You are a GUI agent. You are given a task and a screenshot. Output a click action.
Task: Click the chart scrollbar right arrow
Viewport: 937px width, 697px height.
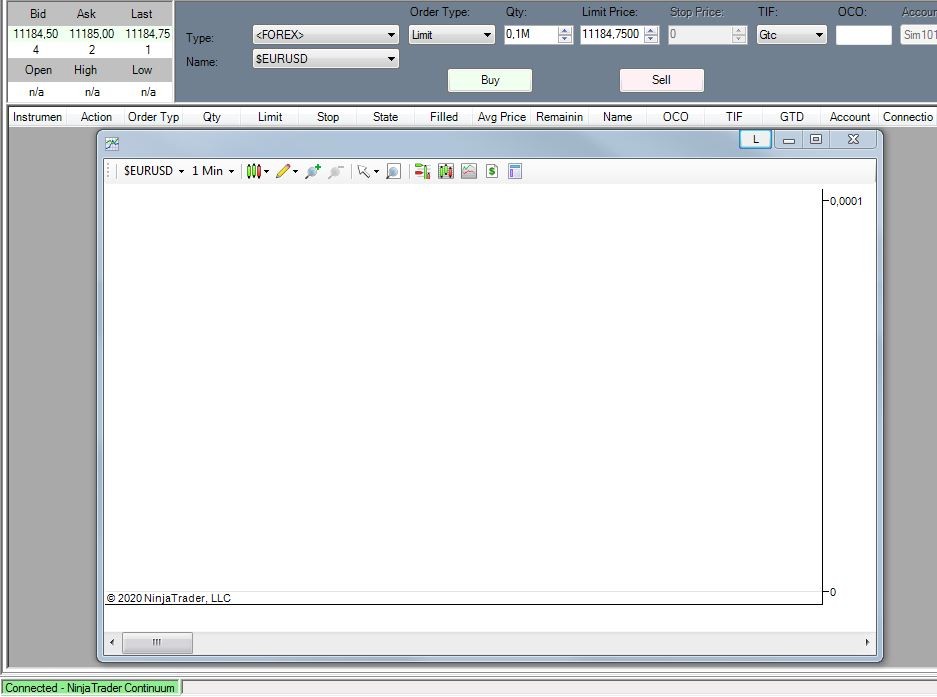[868, 643]
